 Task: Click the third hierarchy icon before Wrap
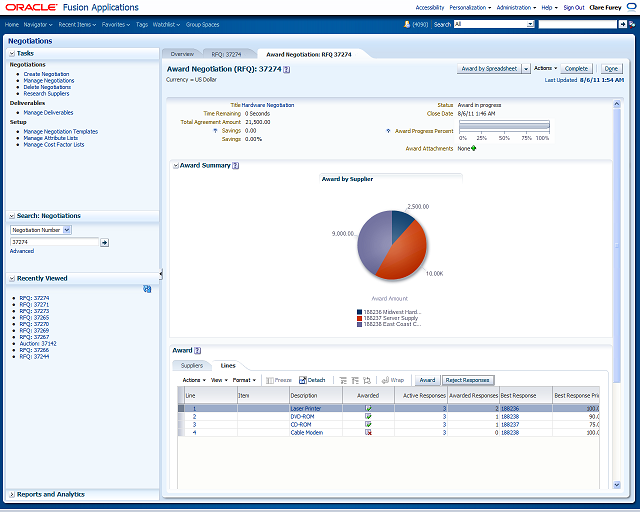tap(367, 380)
